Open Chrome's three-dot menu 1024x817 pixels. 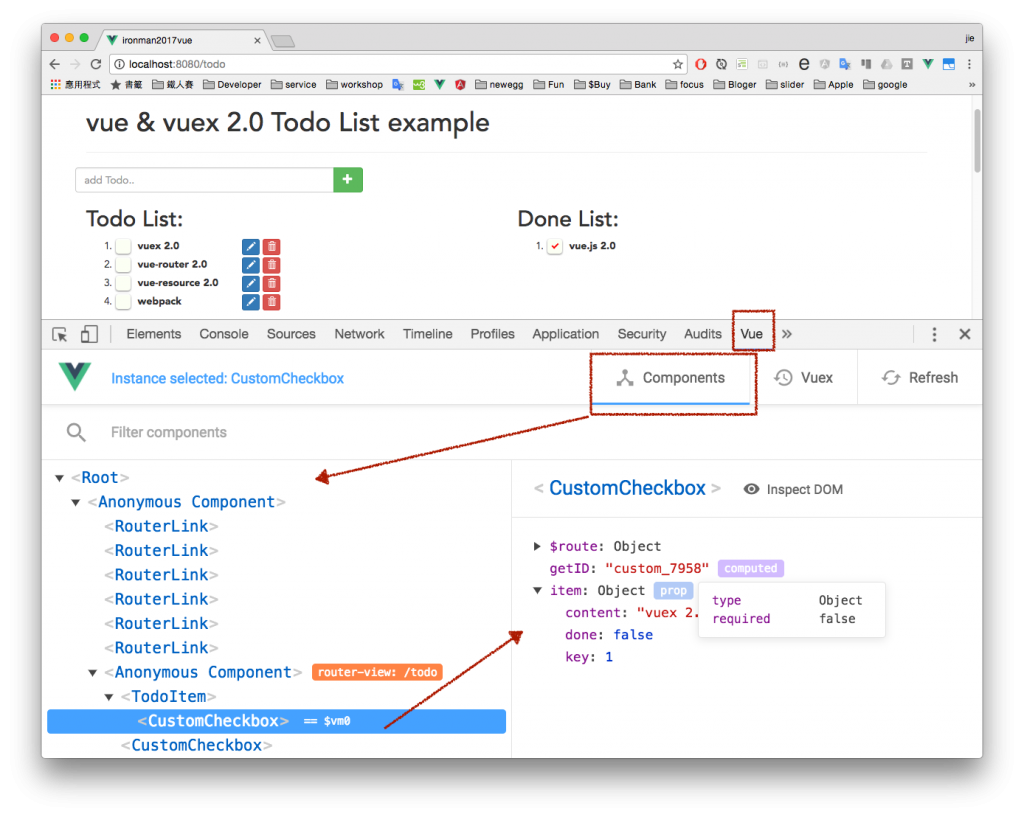(x=969, y=64)
